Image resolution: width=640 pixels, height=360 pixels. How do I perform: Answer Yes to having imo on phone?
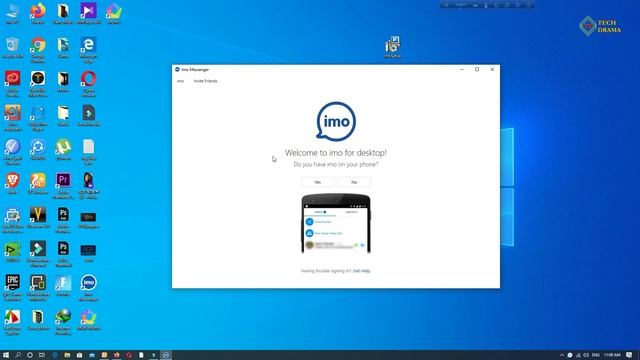click(318, 182)
